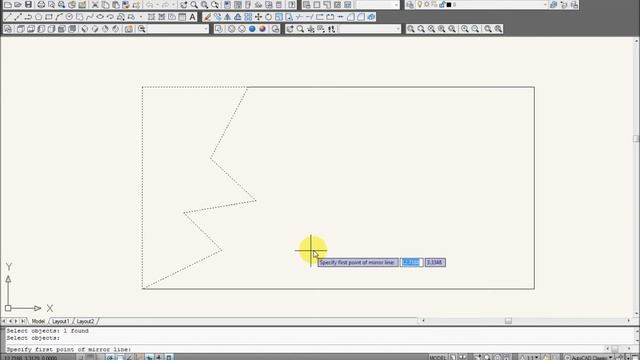Click the Open file icon
The height and width of the screenshot is (360, 640).
coord(18,5)
